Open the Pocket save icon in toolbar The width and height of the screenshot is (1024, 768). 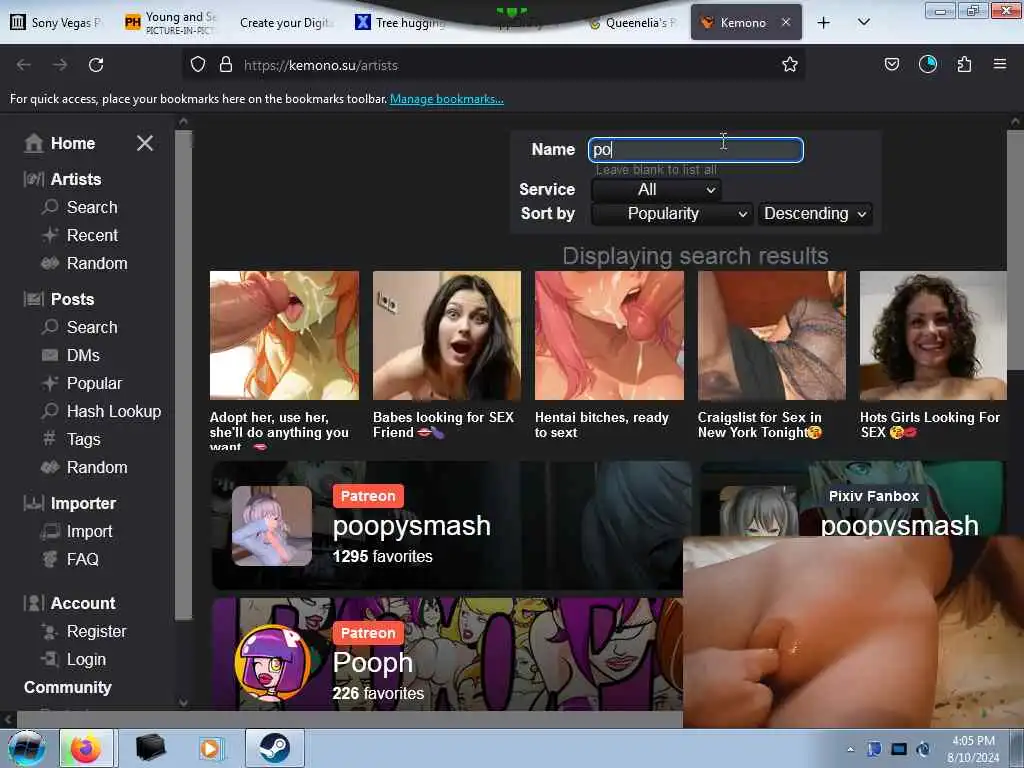[891, 64]
